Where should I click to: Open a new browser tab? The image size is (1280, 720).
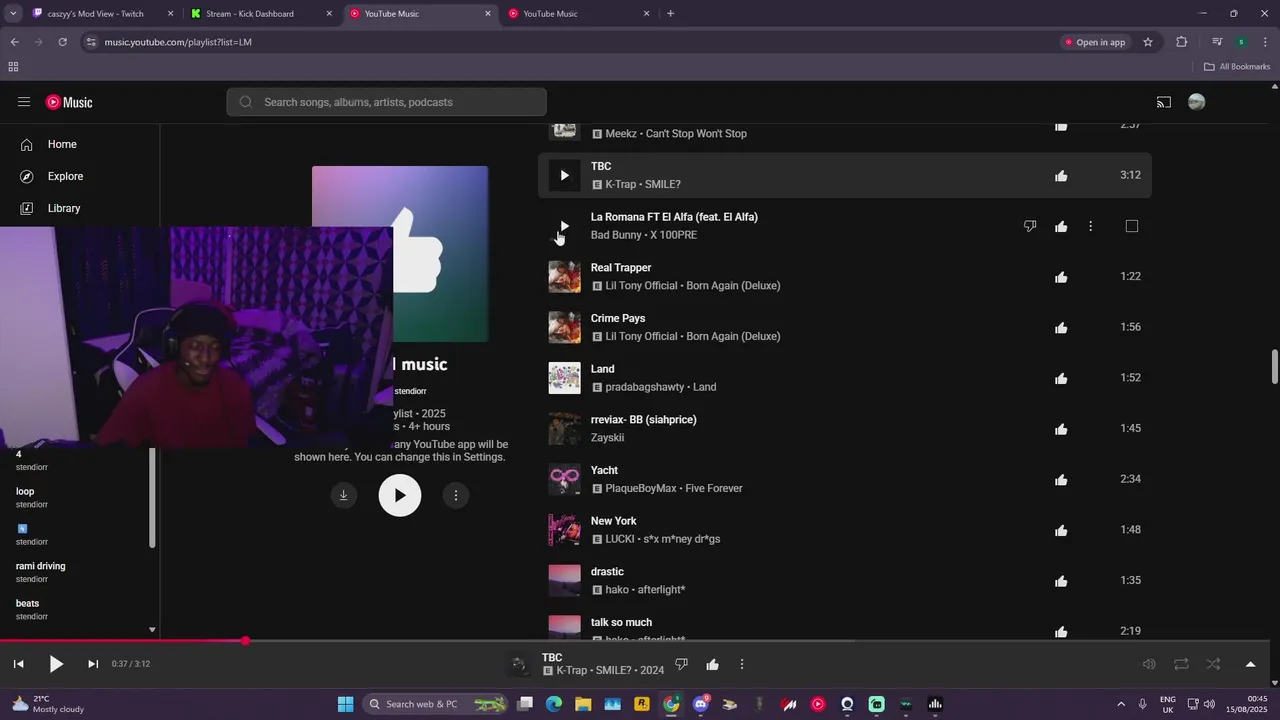[670, 14]
